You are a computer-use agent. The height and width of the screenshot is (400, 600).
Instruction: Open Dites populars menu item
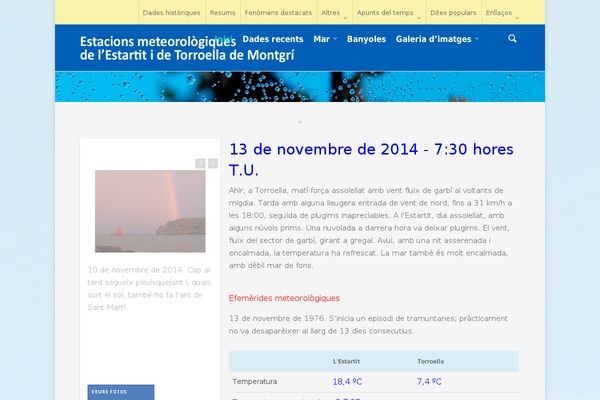(453, 13)
